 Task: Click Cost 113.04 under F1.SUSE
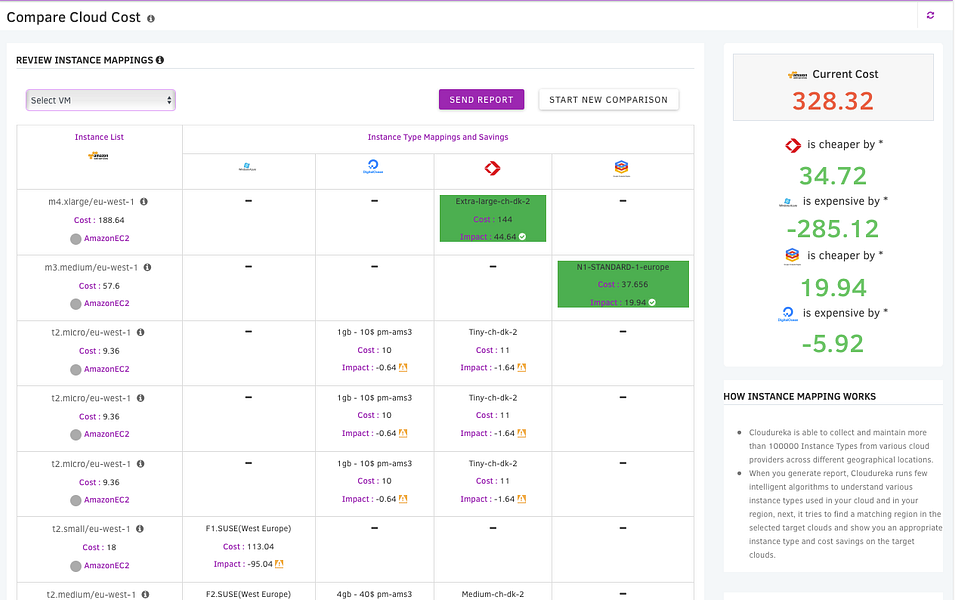pyautogui.click(x=248, y=546)
